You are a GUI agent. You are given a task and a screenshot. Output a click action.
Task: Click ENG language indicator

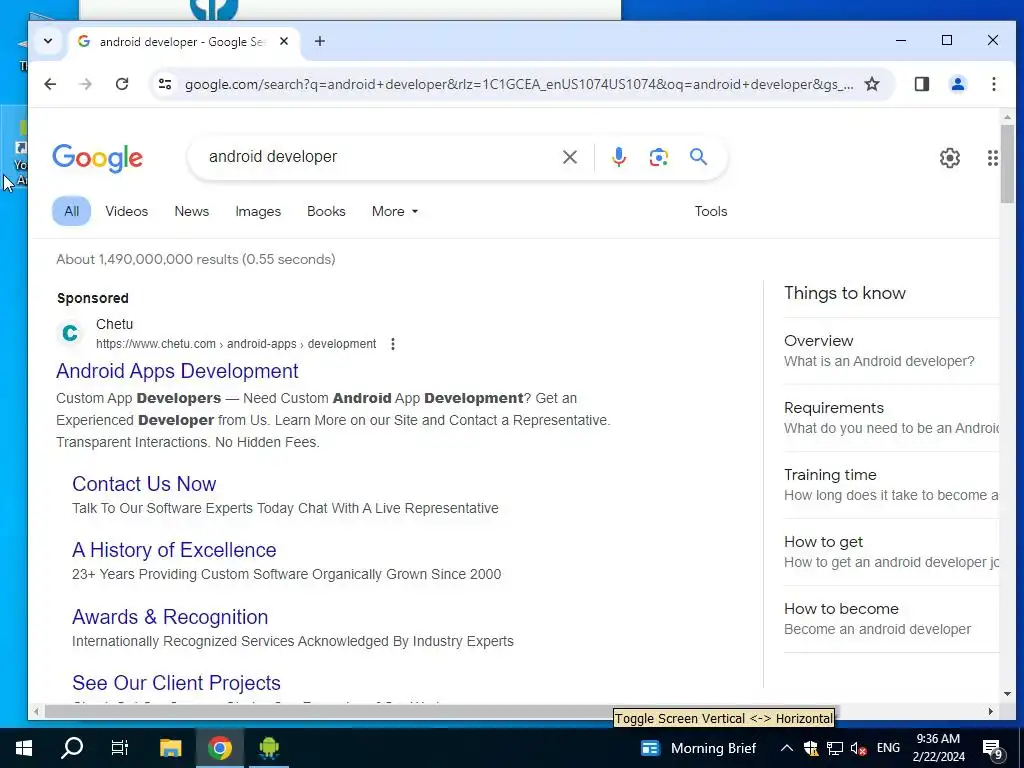[888, 748]
